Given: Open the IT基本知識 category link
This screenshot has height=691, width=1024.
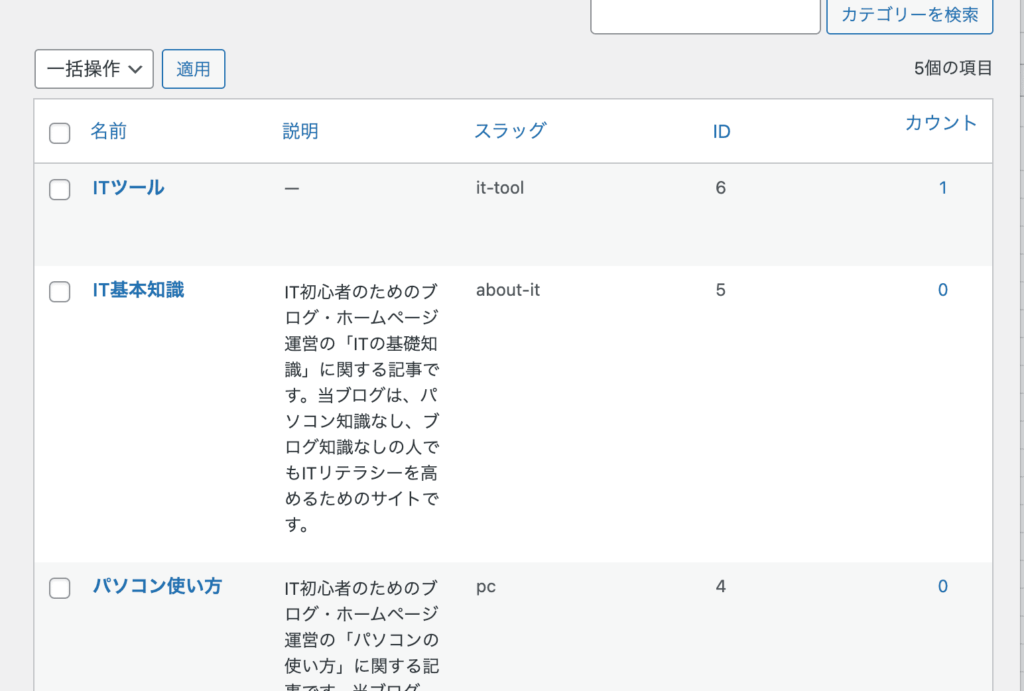Looking at the screenshot, I should click(138, 290).
